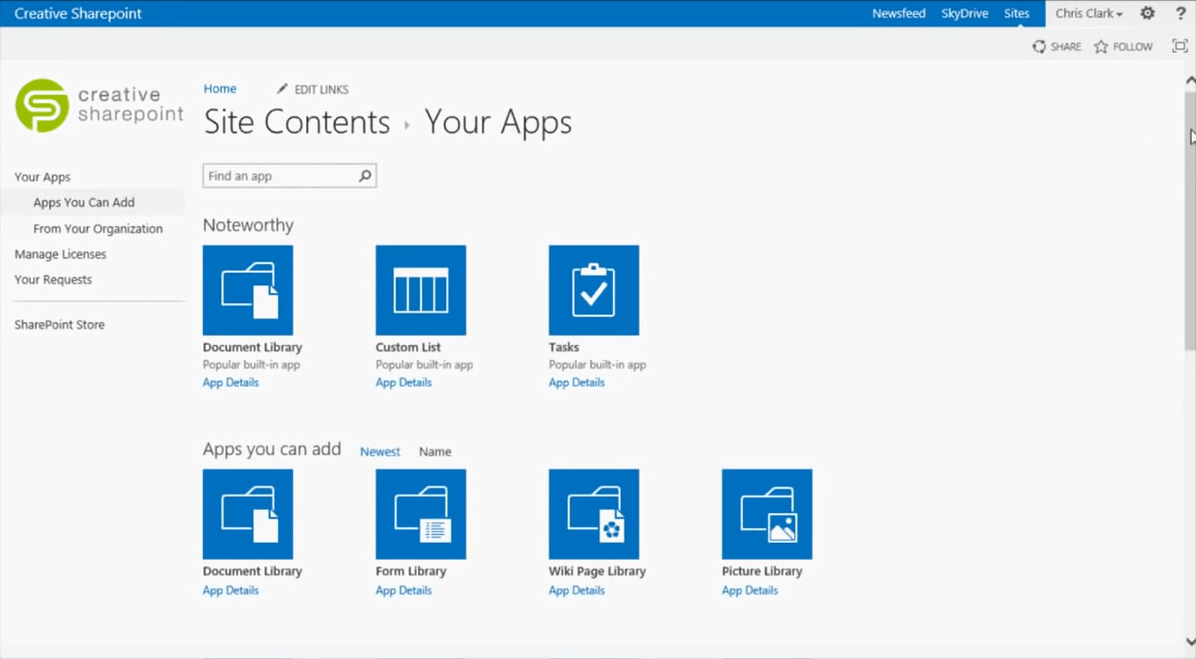Image resolution: width=1196 pixels, height=659 pixels.
Task: Open Newsfeed in the top bar
Action: pyautogui.click(x=899, y=13)
